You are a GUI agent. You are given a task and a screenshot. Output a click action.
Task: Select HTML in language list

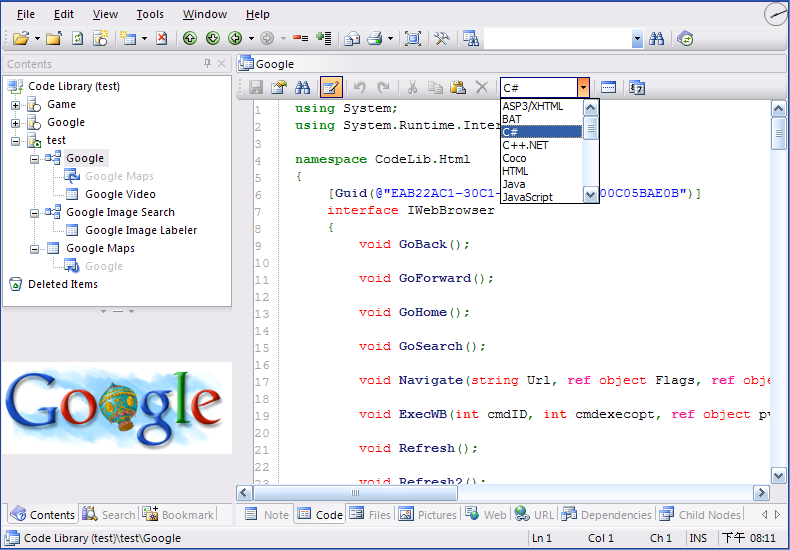pyautogui.click(x=541, y=171)
